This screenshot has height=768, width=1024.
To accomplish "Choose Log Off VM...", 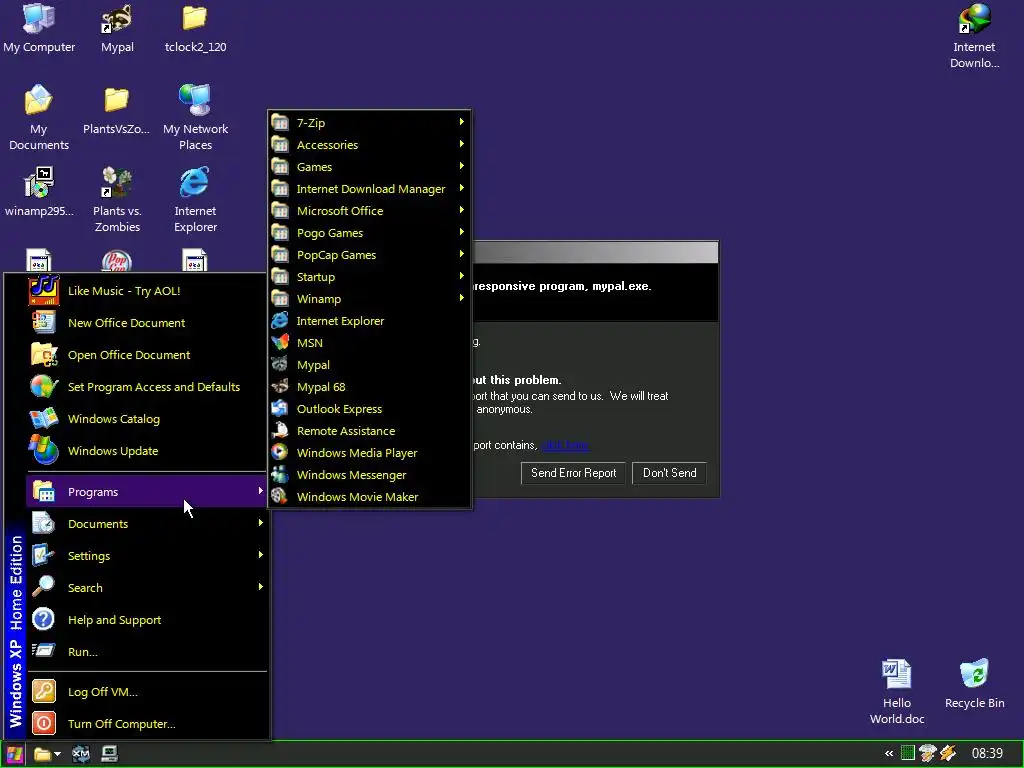I will [x=146, y=692].
